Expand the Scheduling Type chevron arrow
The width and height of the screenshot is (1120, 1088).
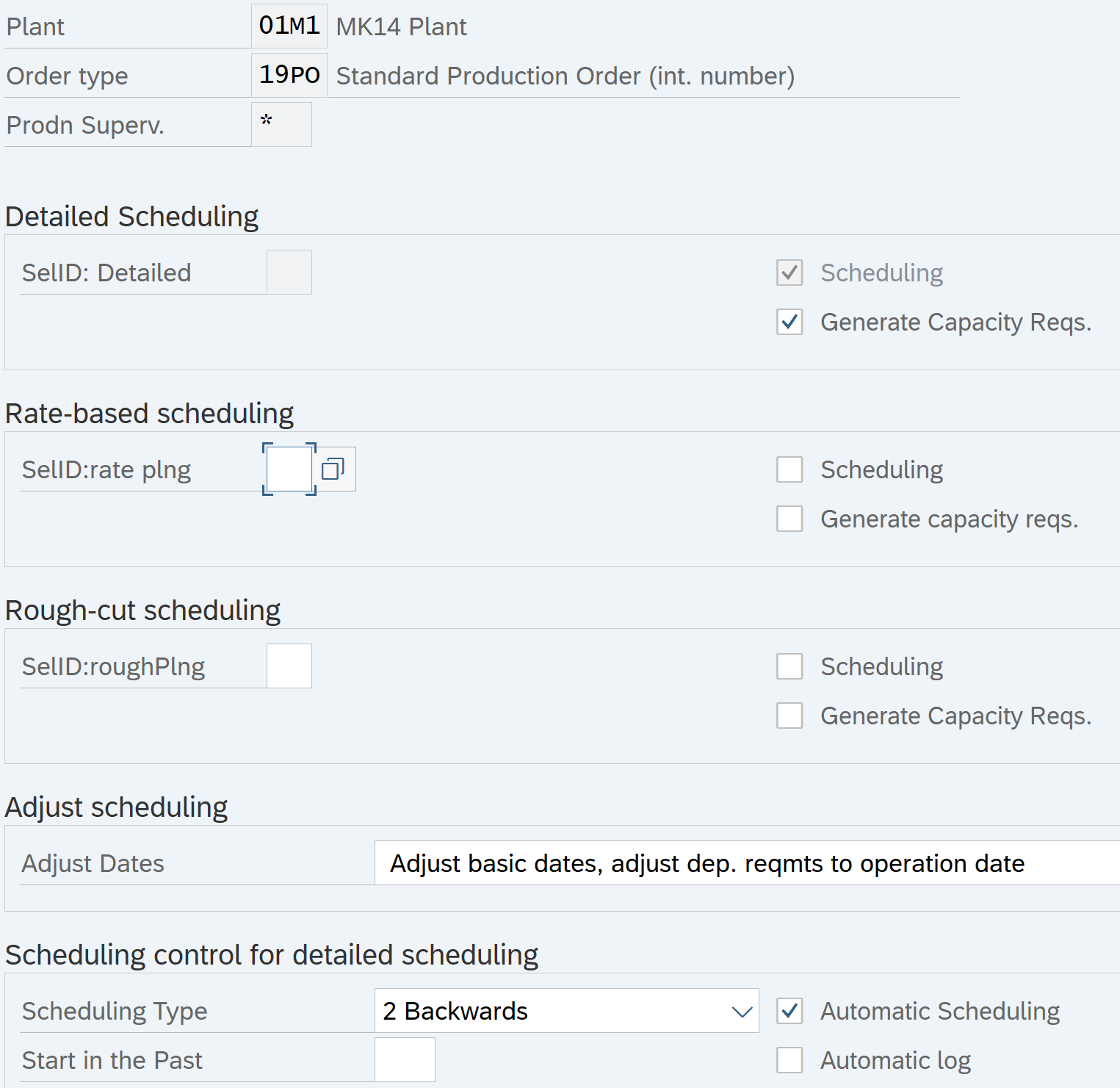tap(742, 1012)
